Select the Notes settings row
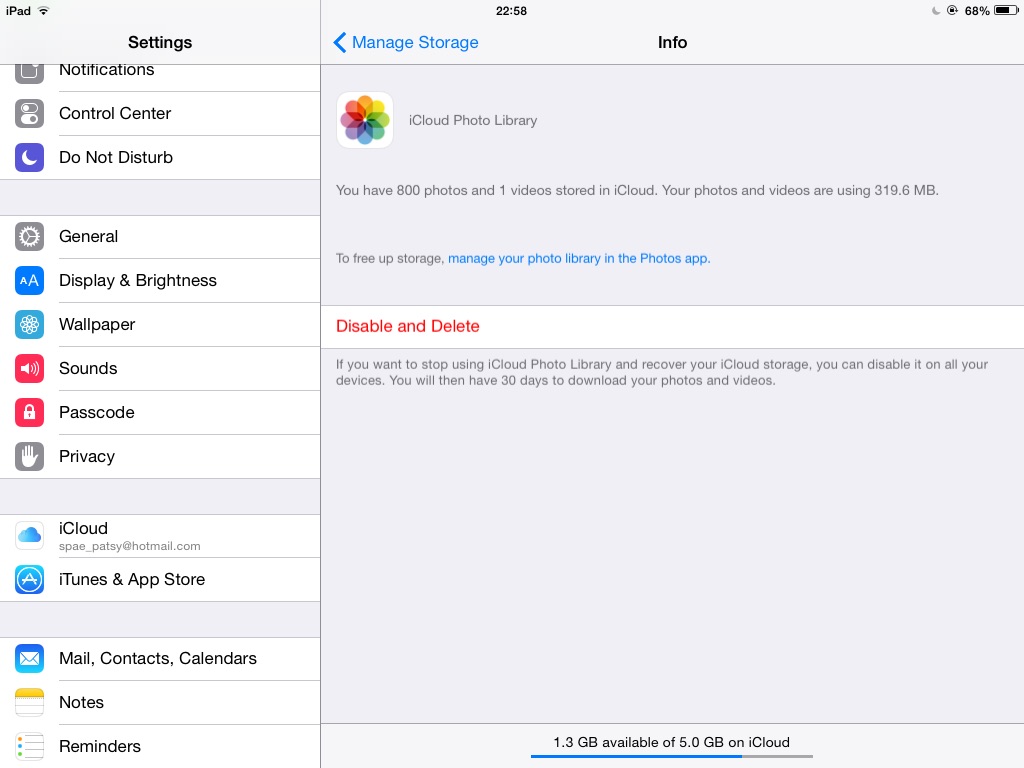The image size is (1024, 768). 160,703
